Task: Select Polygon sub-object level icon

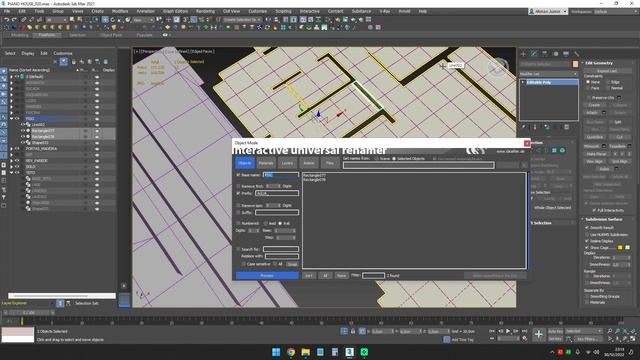Action: [x=554, y=150]
